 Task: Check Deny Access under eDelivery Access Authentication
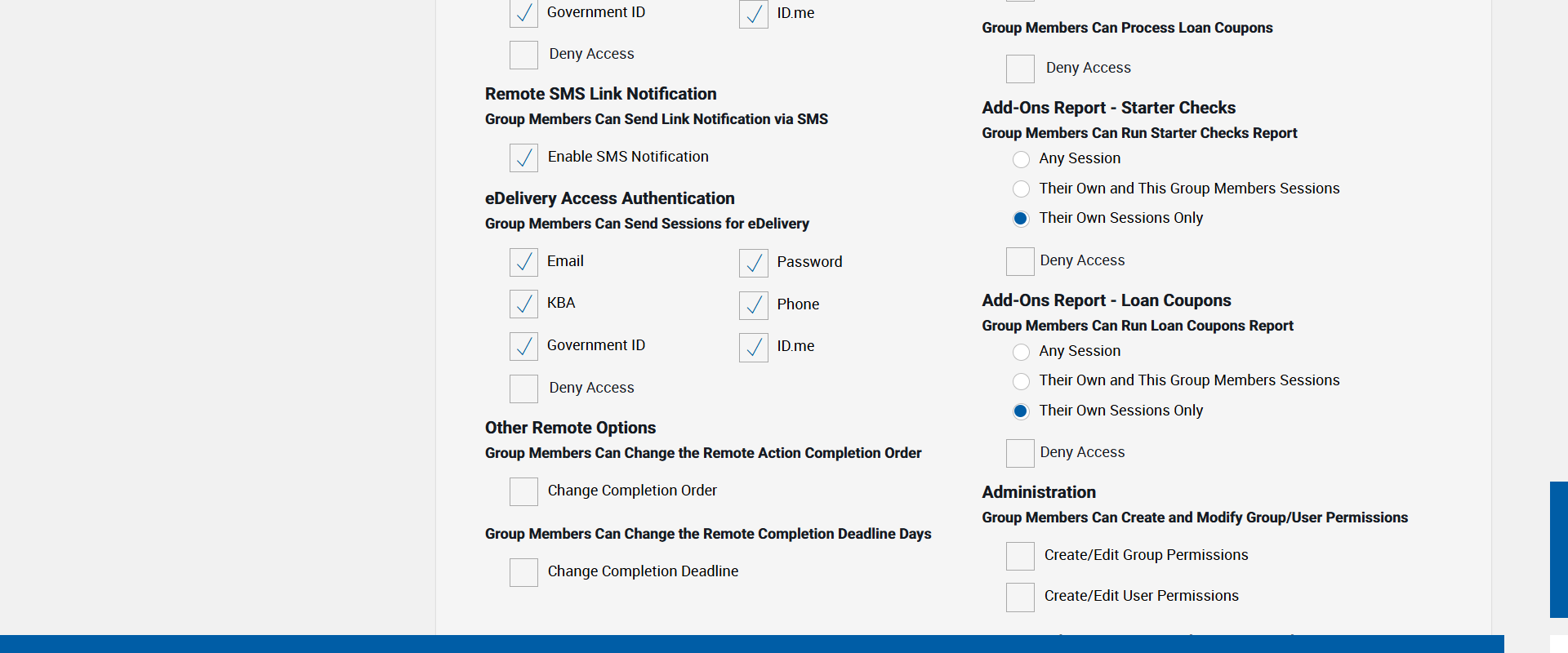(x=523, y=389)
